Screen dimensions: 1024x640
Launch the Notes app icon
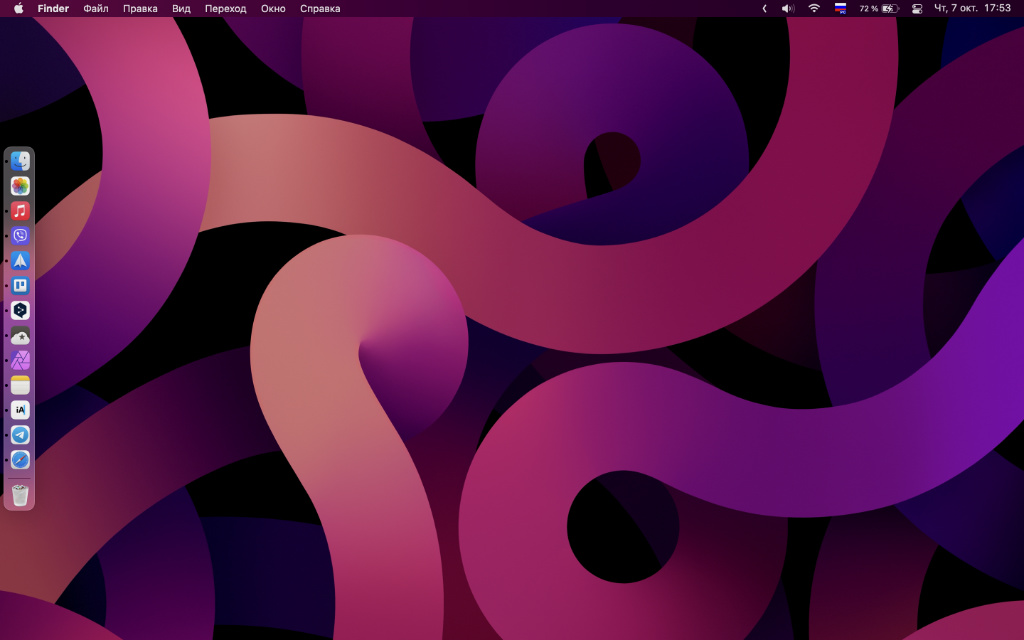pyautogui.click(x=20, y=385)
